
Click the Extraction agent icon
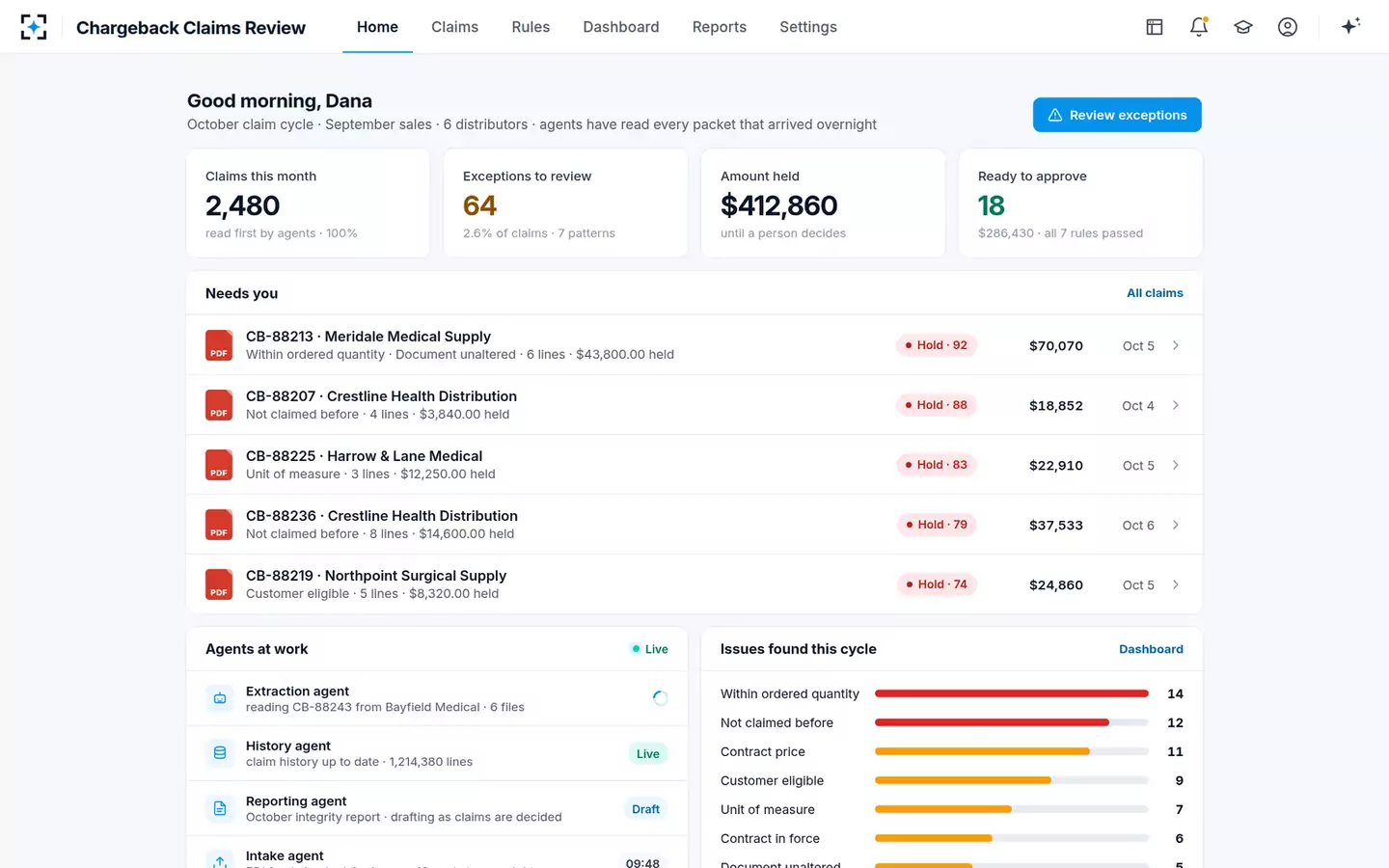point(220,698)
